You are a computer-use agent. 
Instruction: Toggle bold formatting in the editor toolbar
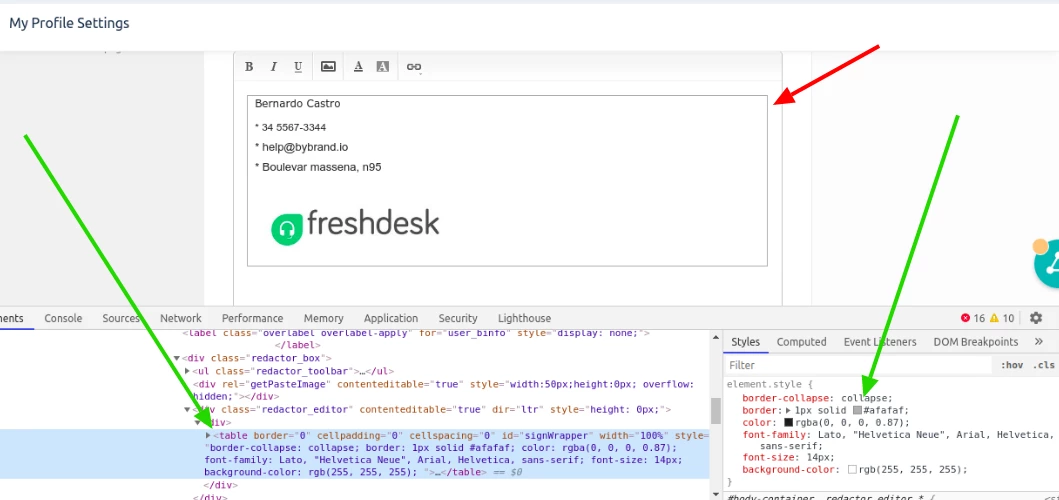tap(249, 66)
